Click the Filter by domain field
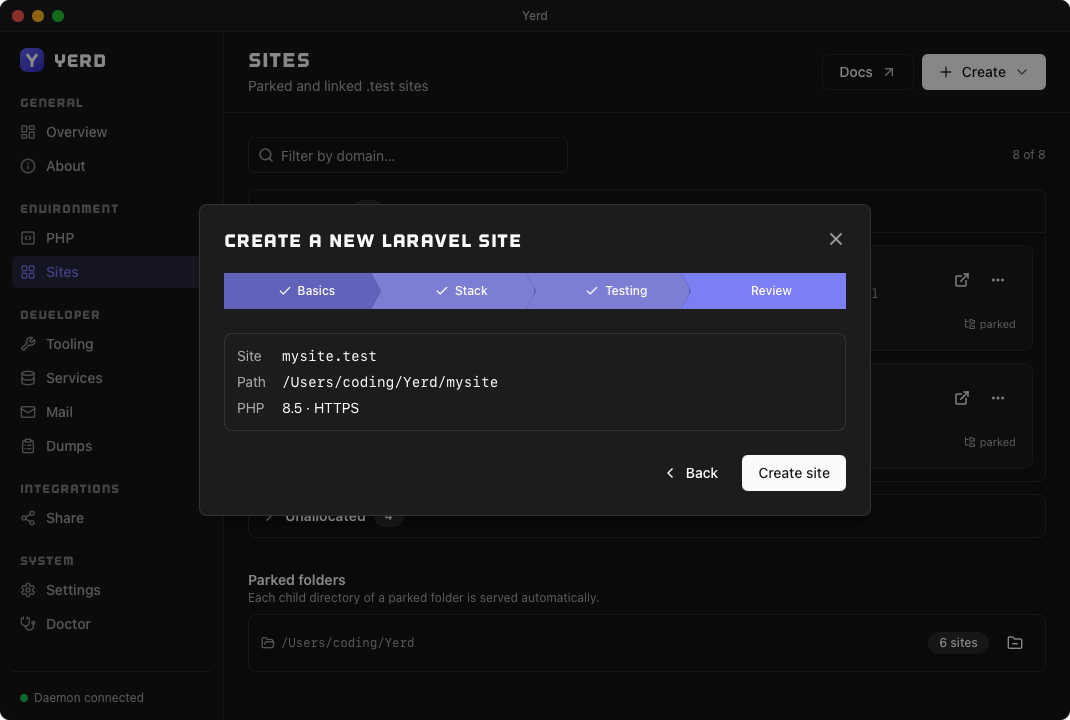 408,155
